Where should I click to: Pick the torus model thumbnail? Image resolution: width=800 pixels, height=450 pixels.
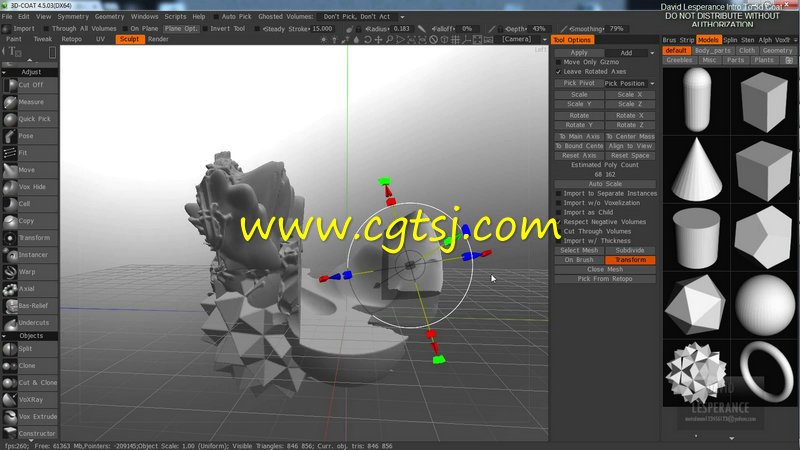pyautogui.click(x=764, y=372)
